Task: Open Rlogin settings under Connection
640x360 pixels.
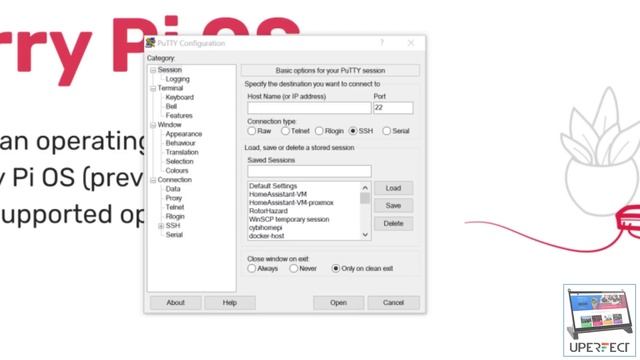Action: click(175, 216)
